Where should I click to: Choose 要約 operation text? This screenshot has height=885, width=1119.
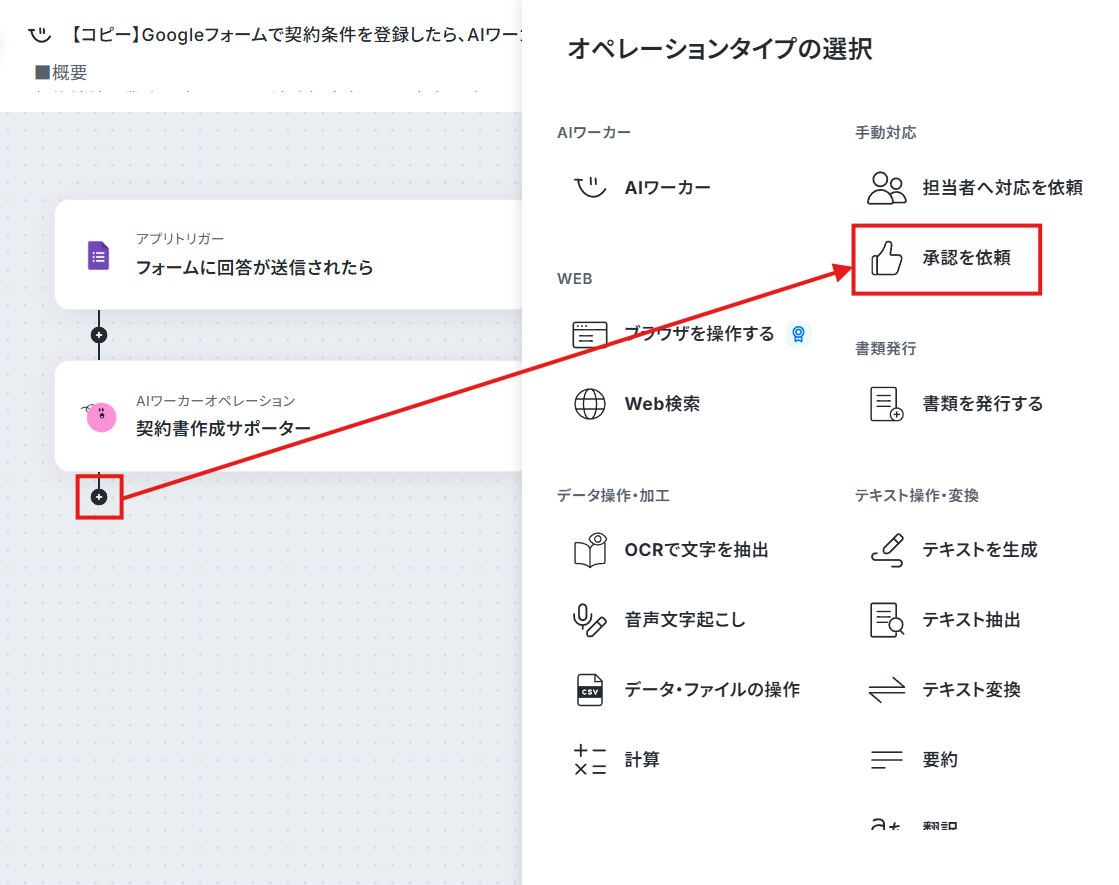click(940, 760)
